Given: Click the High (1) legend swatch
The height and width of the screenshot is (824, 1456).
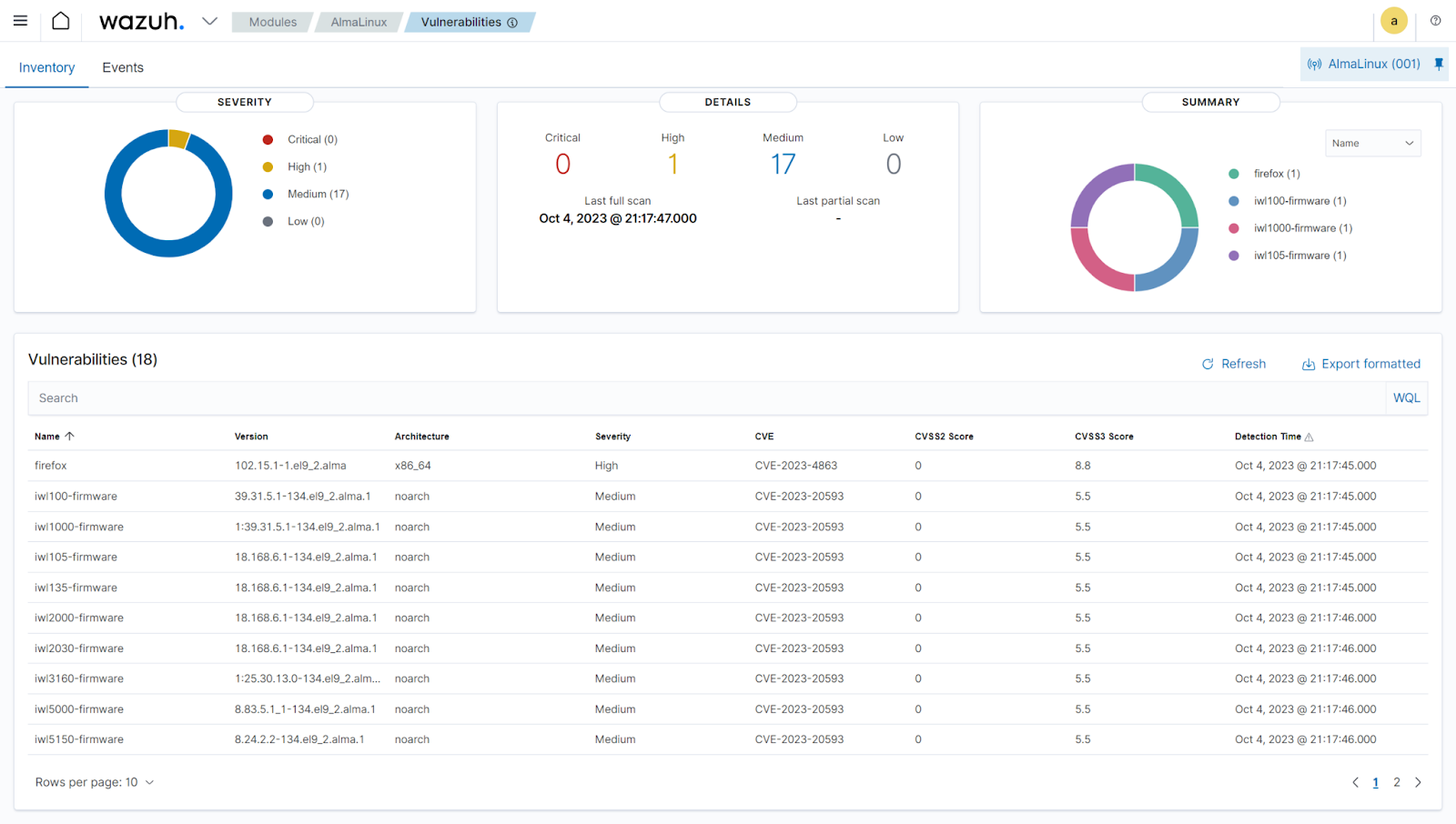Looking at the screenshot, I should [x=268, y=166].
